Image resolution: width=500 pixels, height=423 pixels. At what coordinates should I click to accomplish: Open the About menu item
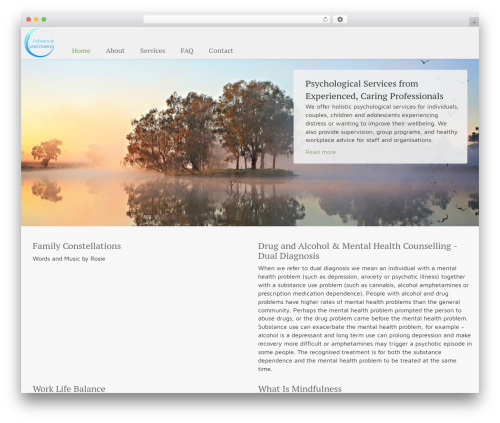[115, 51]
